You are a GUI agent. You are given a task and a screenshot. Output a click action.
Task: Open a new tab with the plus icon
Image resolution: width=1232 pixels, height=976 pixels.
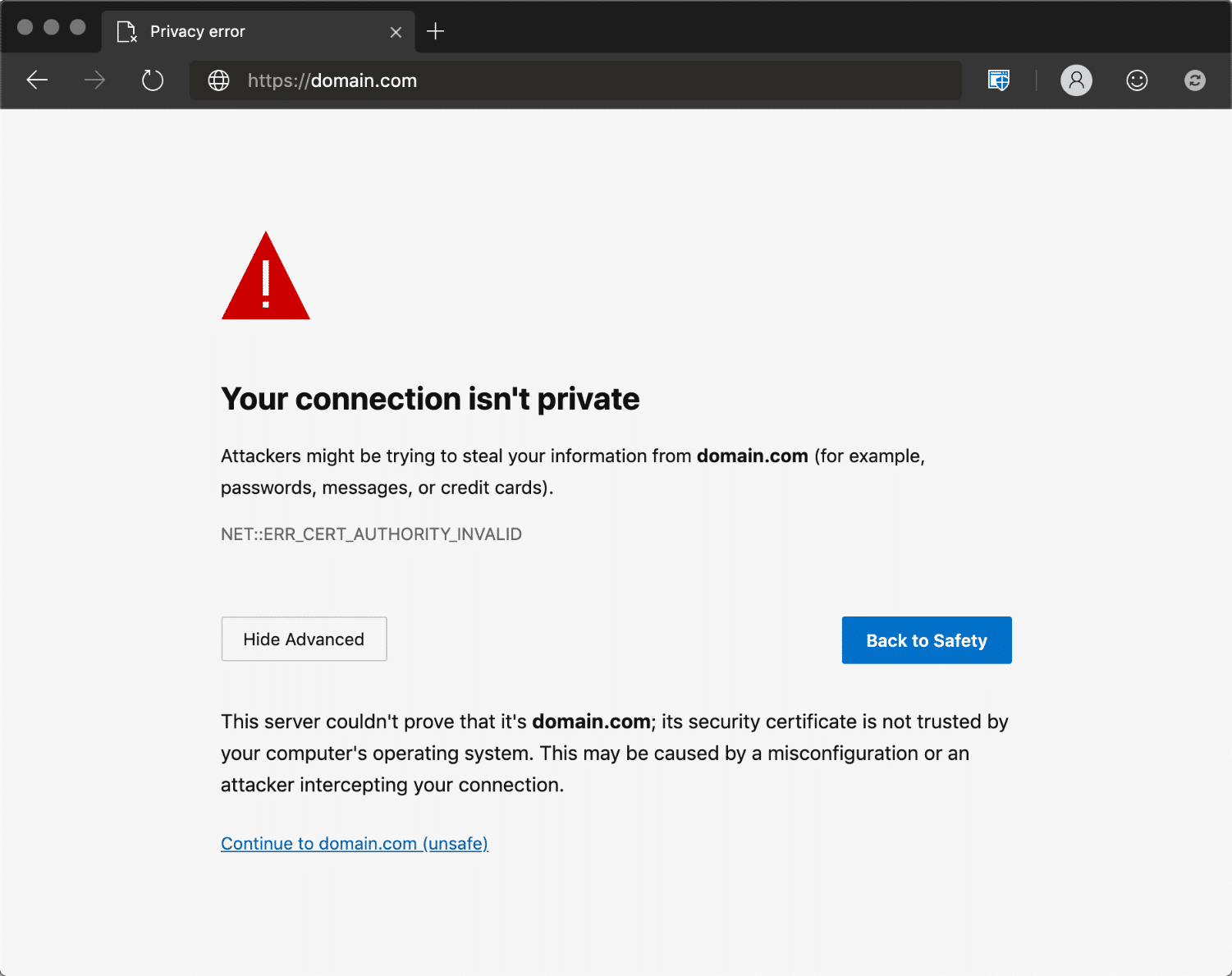[435, 31]
